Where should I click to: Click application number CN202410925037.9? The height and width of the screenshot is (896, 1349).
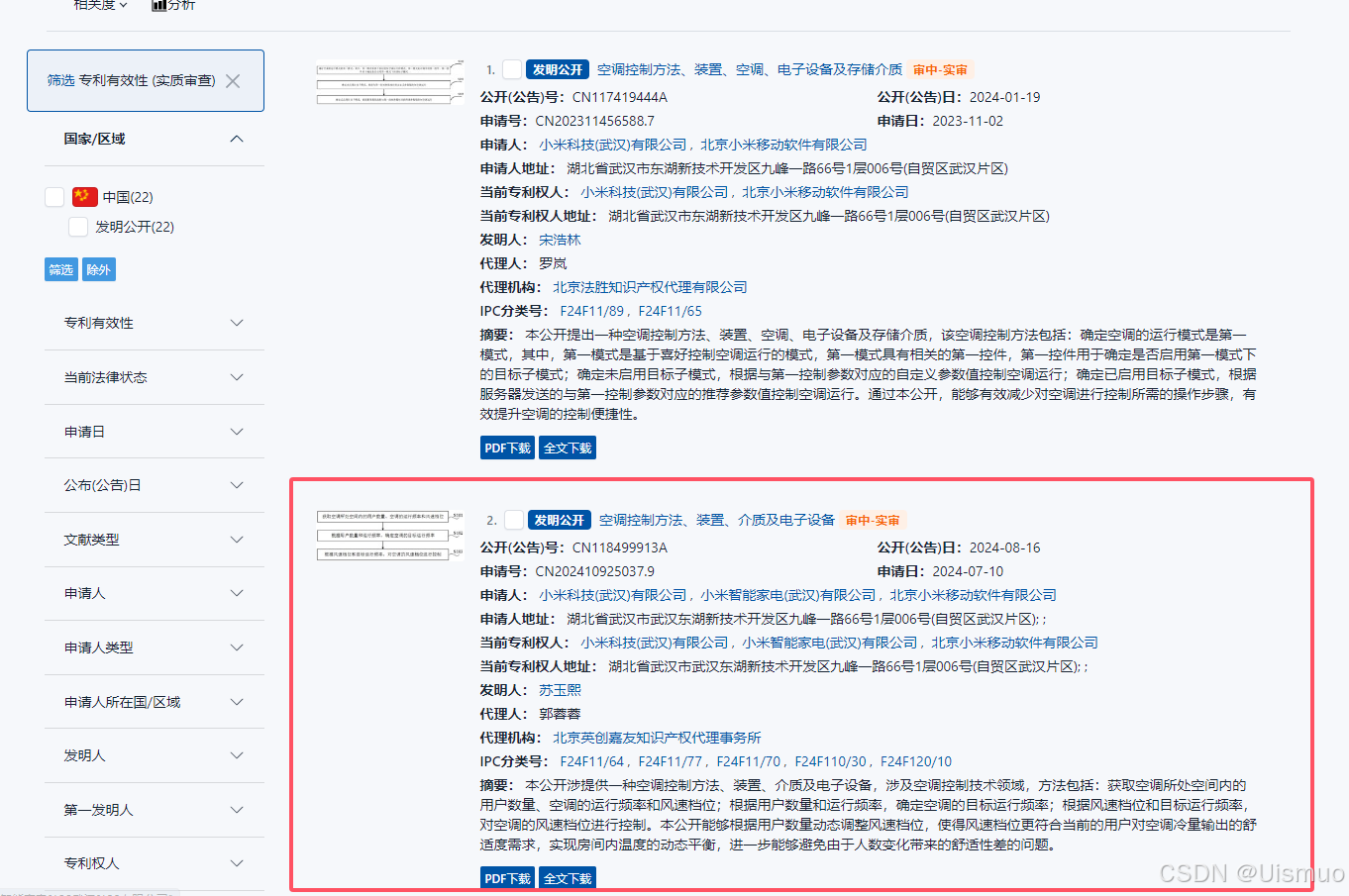[595, 571]
